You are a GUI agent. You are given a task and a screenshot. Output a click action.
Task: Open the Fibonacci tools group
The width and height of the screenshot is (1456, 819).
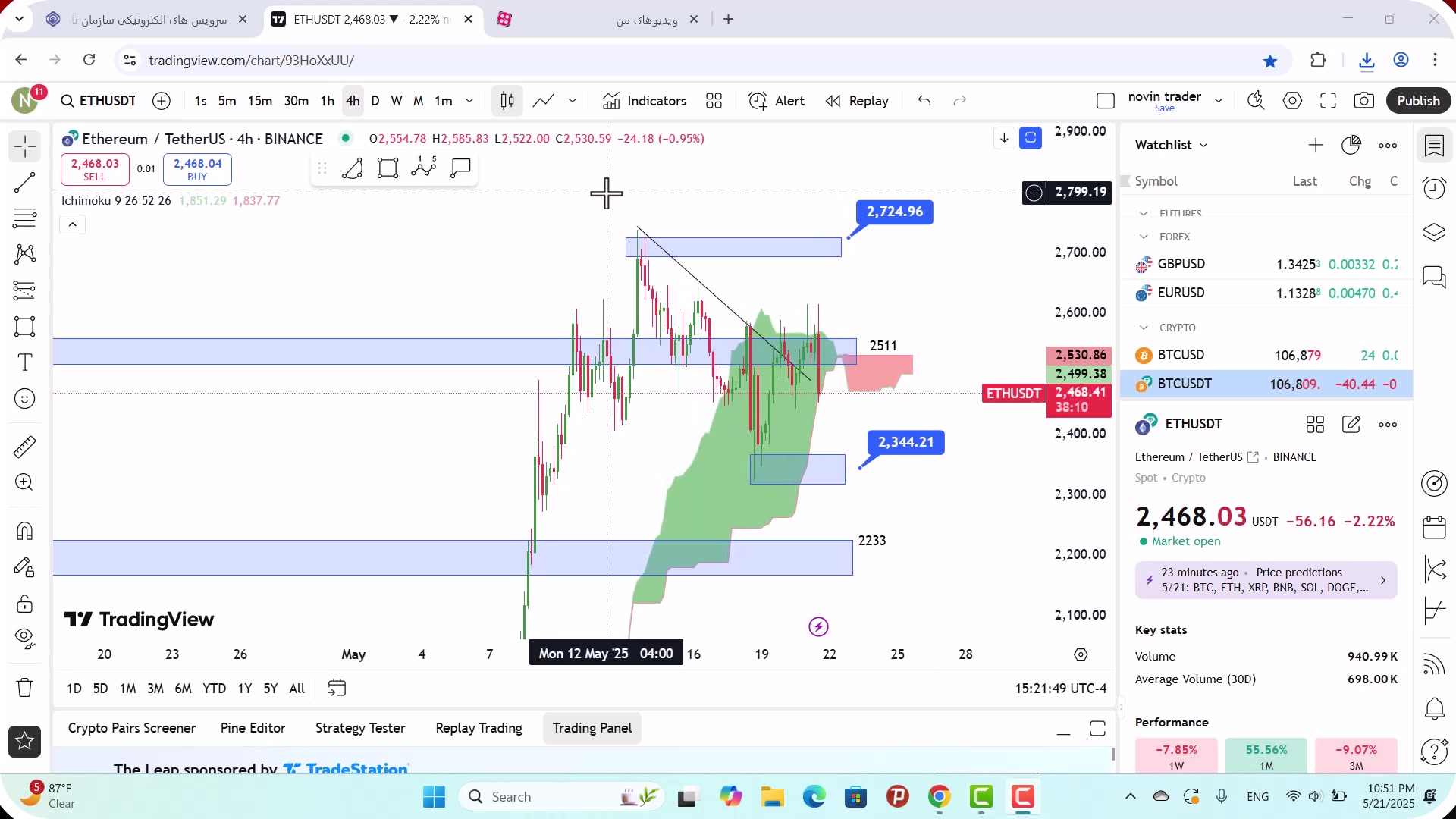[25, 218]
